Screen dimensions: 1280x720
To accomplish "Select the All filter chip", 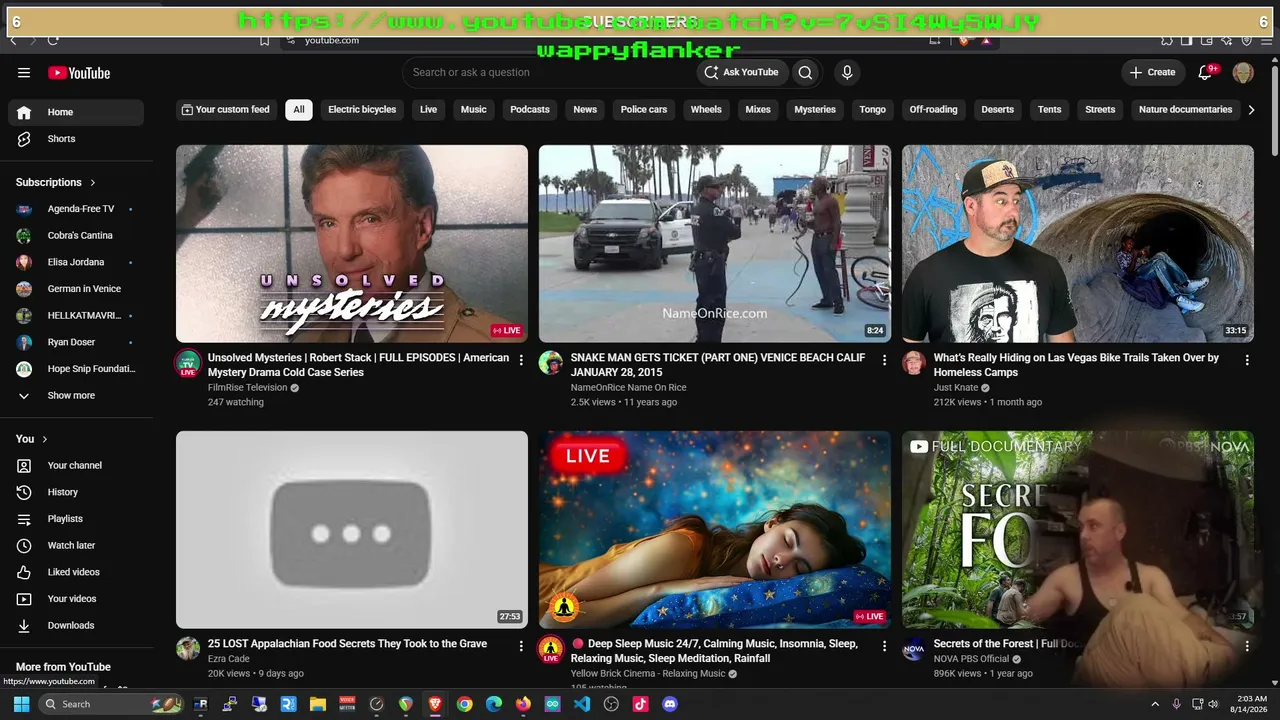I will (x=298, y=110).
